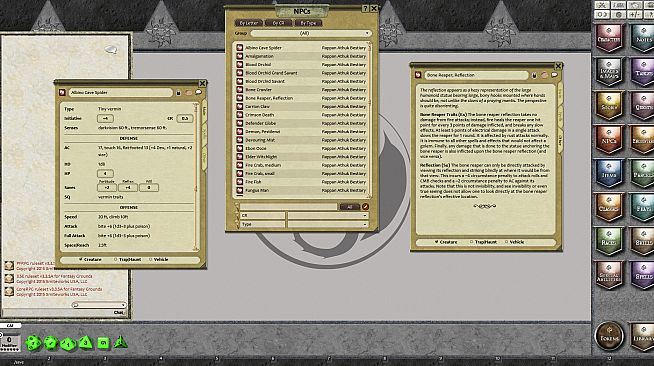Viewport: 654px width, 366px height.
Task: Click the Albino Cave Spider window lock icon
Action: click(179, 93)
